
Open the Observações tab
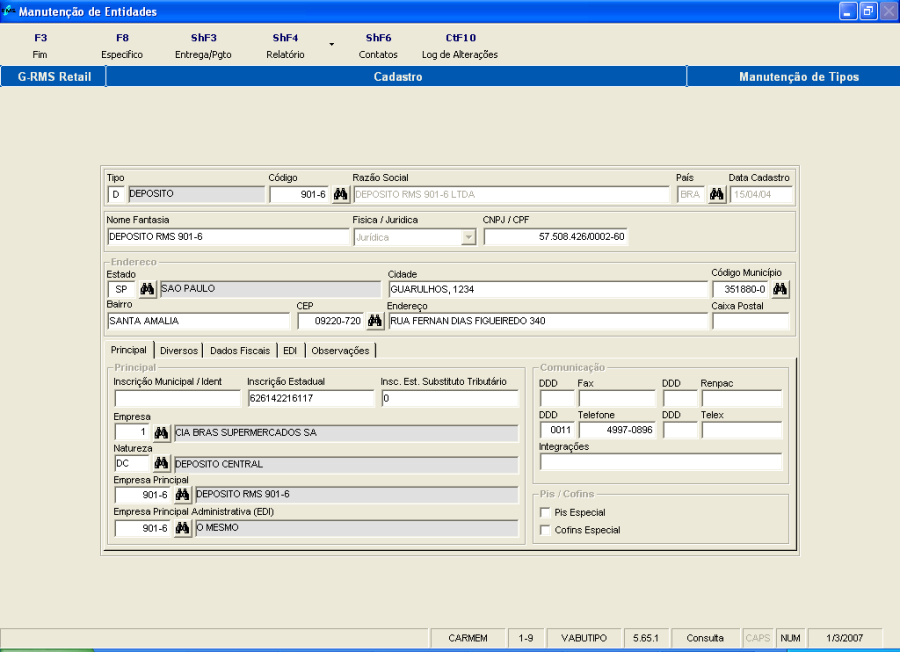(x=340, y=351)
